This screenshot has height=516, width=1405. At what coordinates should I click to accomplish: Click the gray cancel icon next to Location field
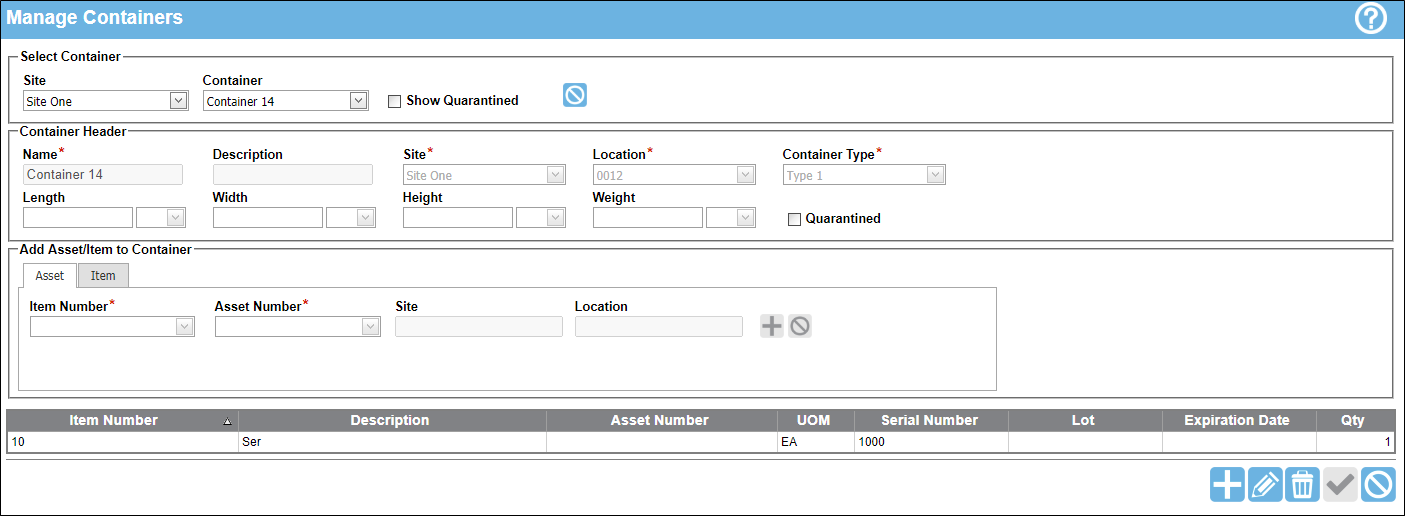coord(800,325)
